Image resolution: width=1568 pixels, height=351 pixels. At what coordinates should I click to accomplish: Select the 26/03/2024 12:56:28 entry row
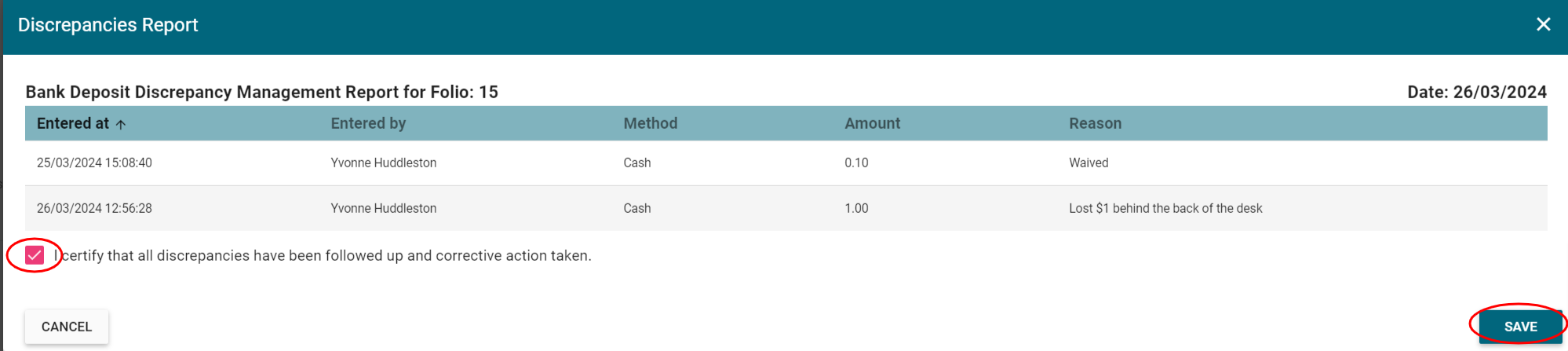click(94, 208)
